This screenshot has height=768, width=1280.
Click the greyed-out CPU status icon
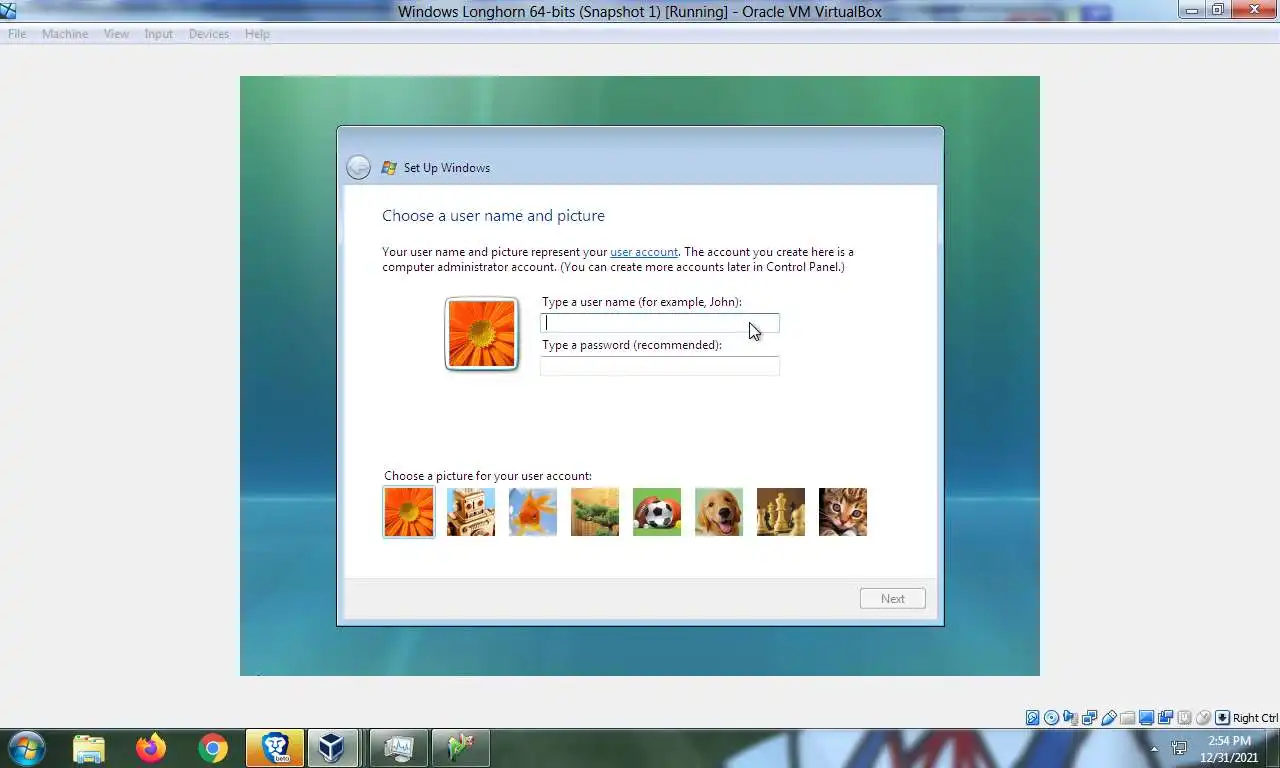(1184, 718)
